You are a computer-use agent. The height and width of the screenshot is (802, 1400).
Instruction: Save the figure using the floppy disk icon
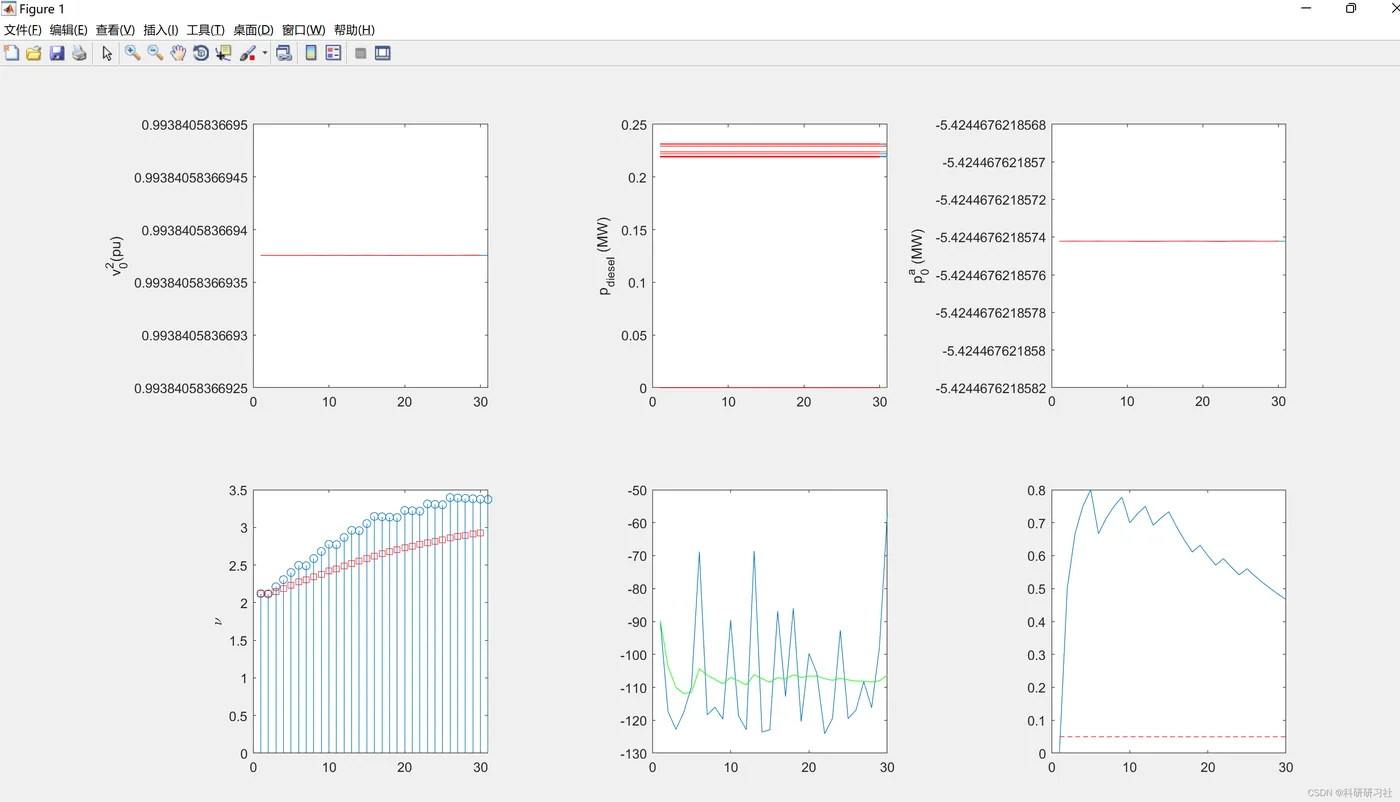[57, 53]
